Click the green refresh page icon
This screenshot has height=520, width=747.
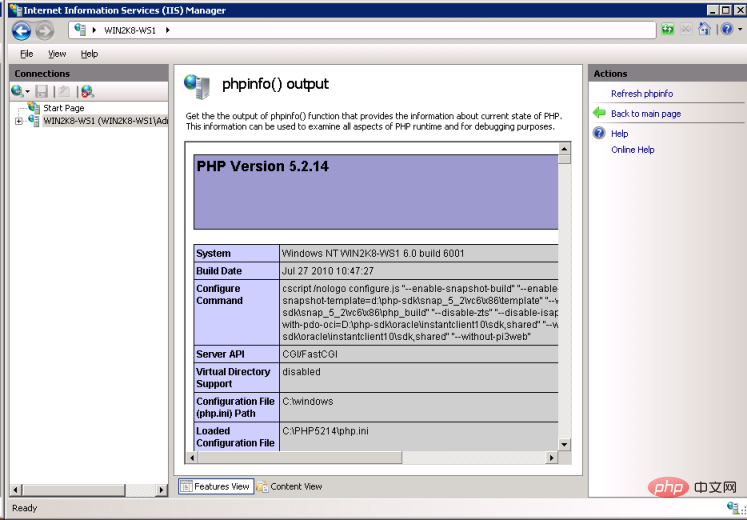[x=667, y=30]
